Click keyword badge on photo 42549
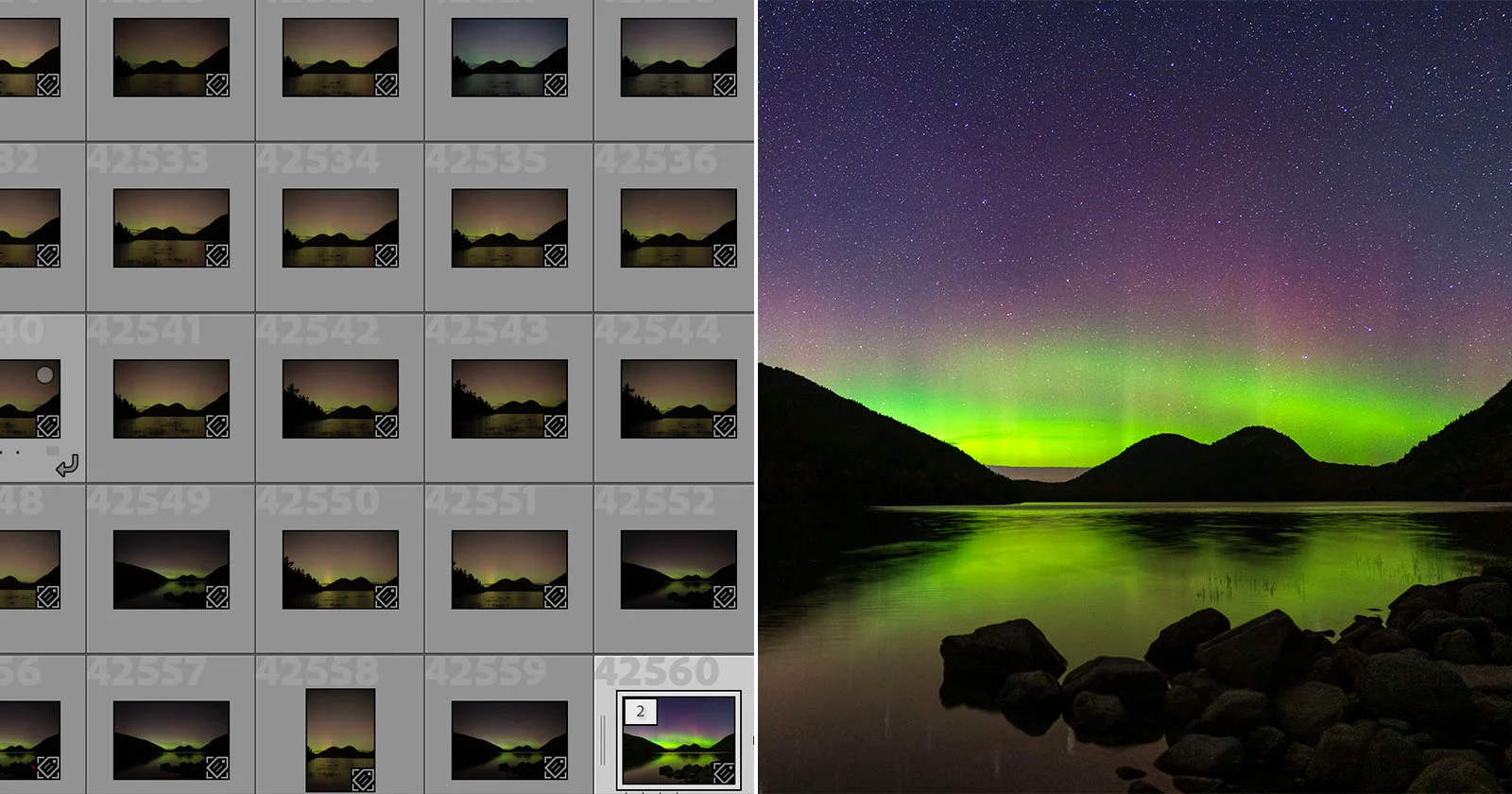Screen dimensions: 1512x794 point(217,597)
